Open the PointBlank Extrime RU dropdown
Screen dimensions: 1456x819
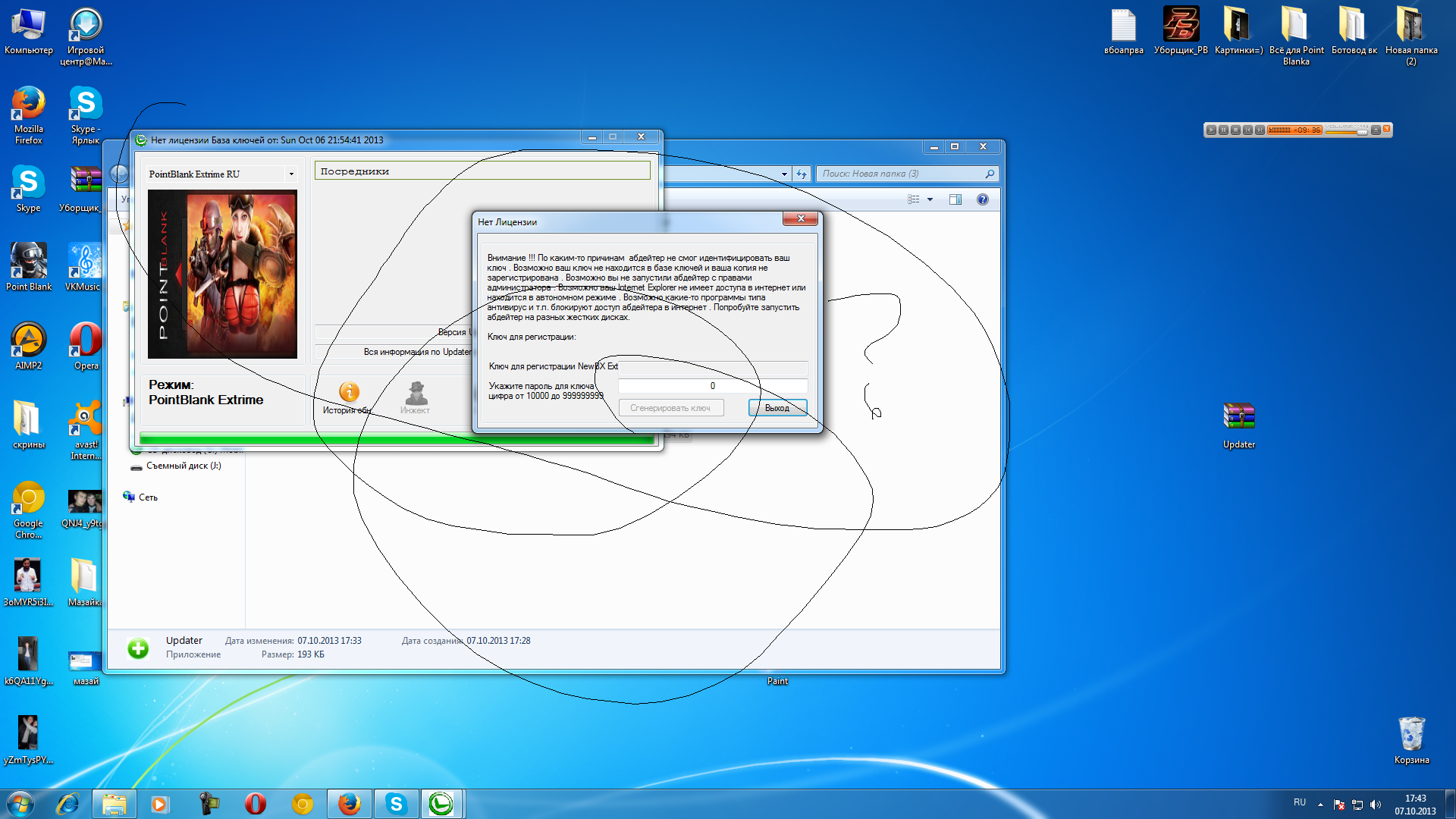coord(291,174)
